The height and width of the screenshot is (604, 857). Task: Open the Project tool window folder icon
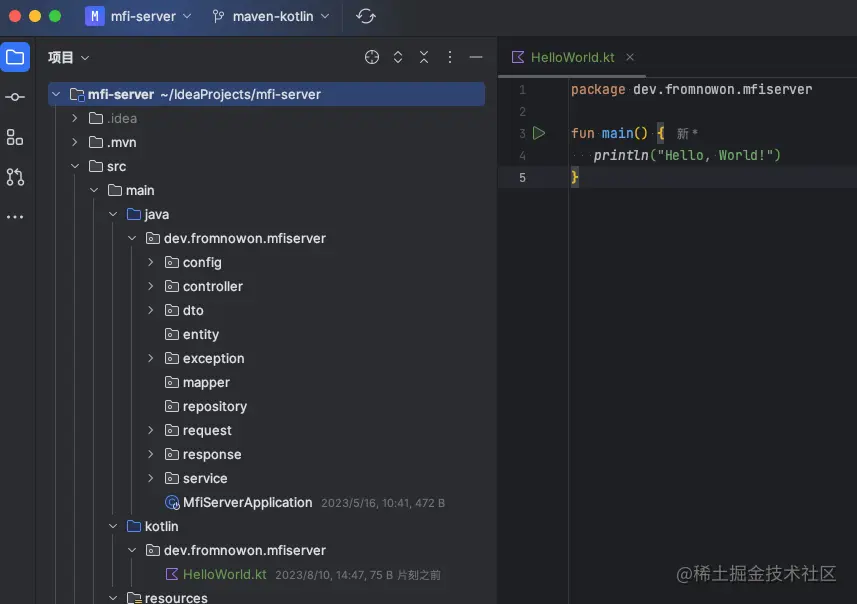[15, 57]
